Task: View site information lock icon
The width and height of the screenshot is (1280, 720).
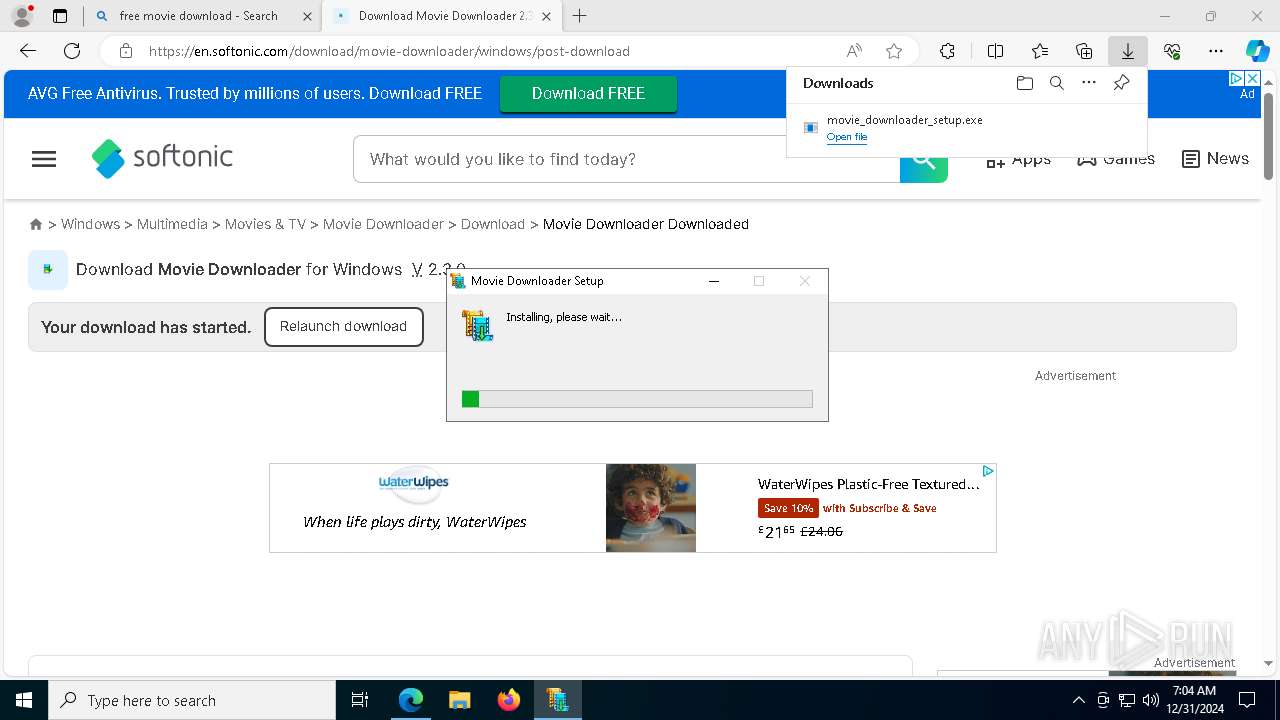Action: point(125,51)
